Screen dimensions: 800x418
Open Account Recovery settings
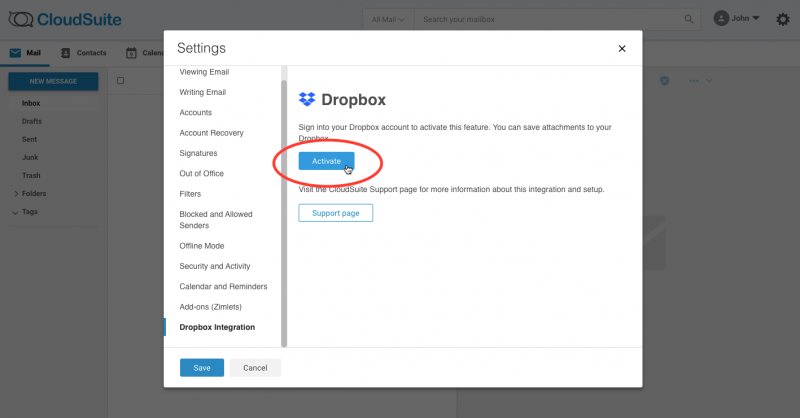[211, 133]
